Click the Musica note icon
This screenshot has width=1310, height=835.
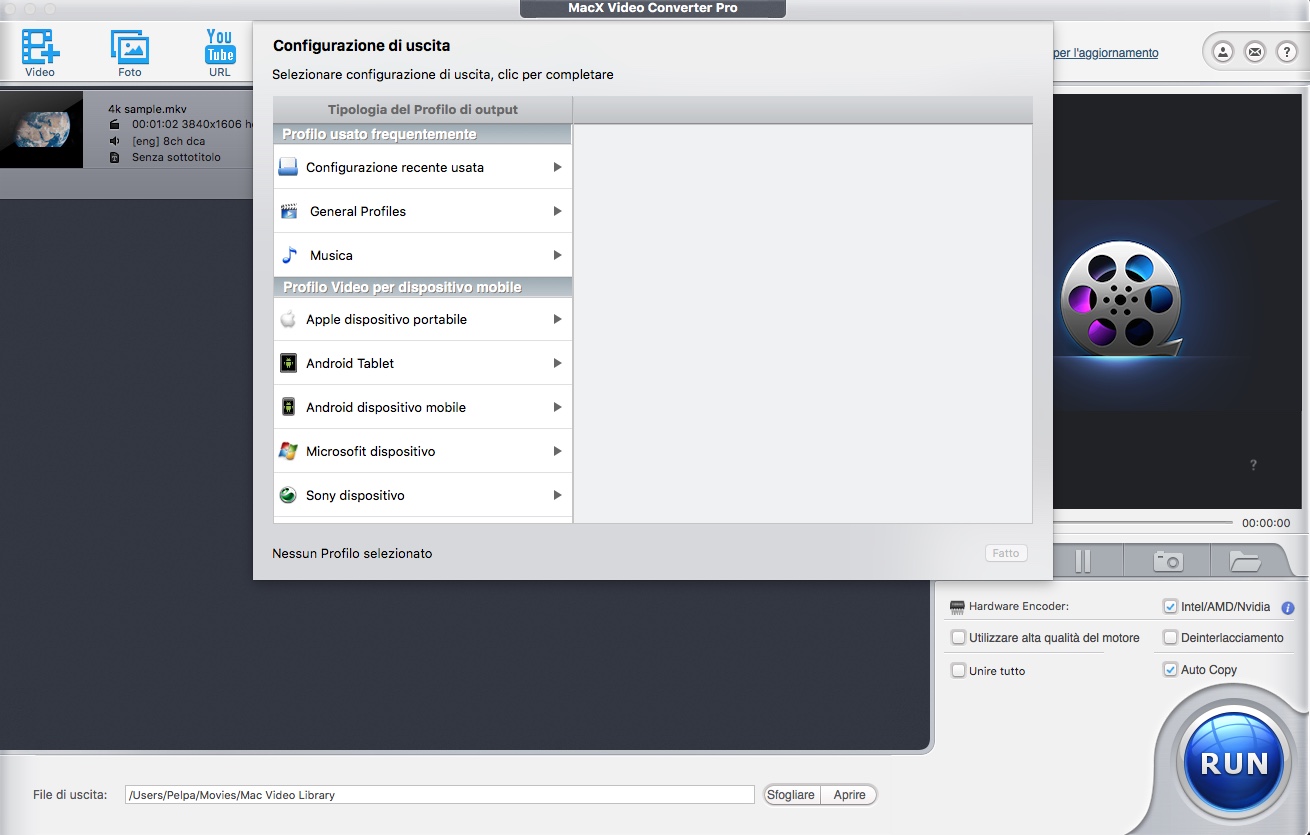point(289,255)
